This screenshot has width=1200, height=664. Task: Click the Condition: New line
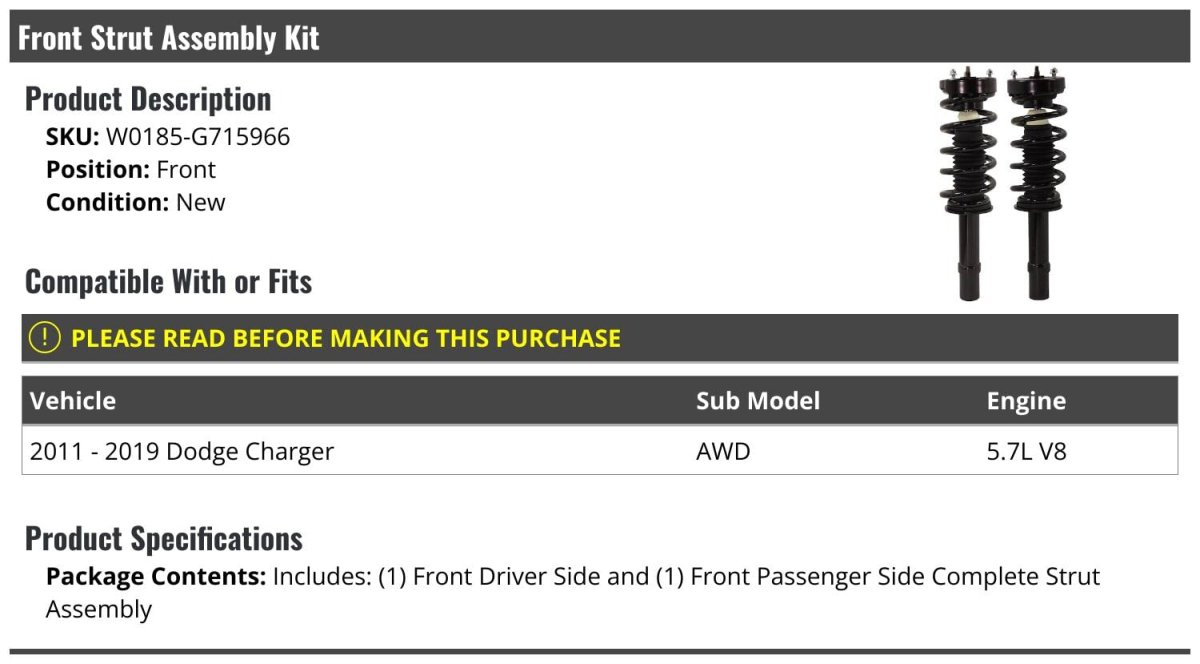click(136, 202)
